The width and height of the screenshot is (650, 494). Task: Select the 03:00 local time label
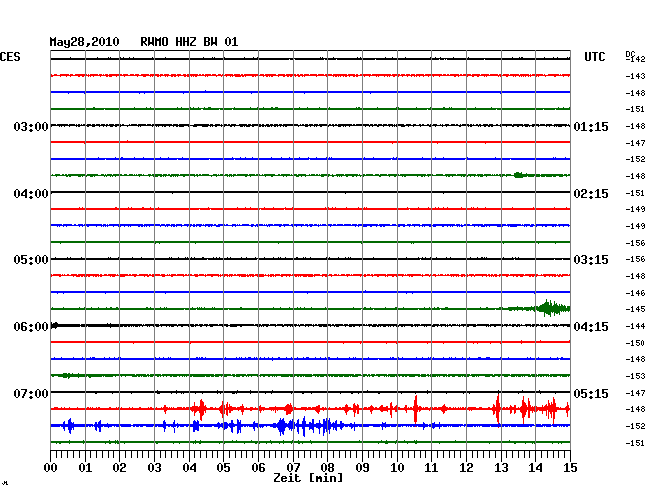point(31,126)
